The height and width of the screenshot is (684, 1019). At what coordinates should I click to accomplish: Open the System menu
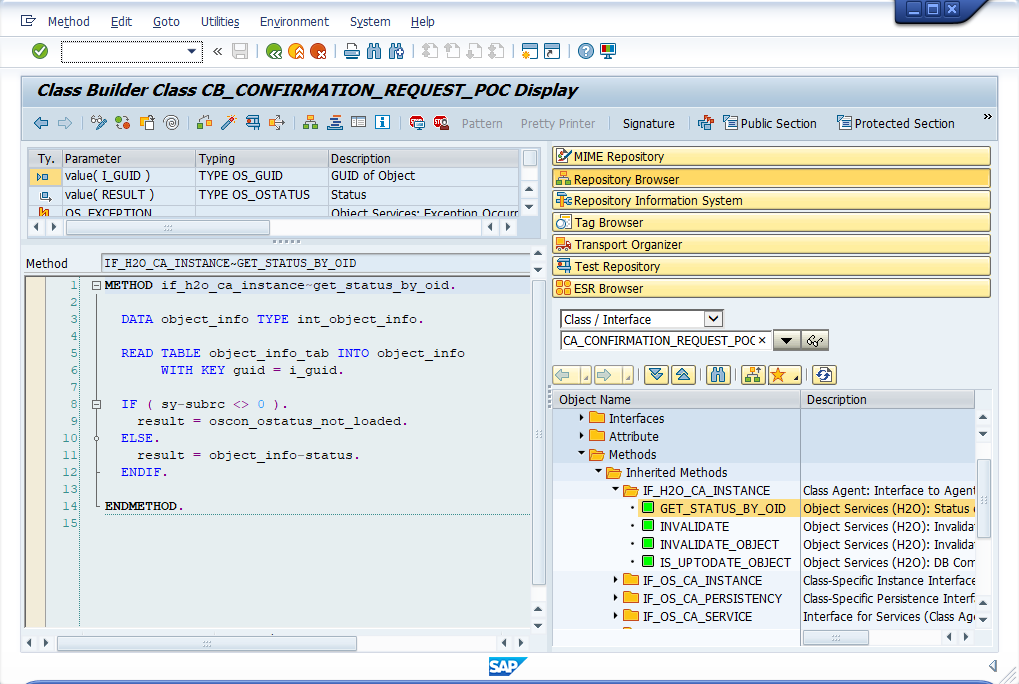[x=370, y=21]
